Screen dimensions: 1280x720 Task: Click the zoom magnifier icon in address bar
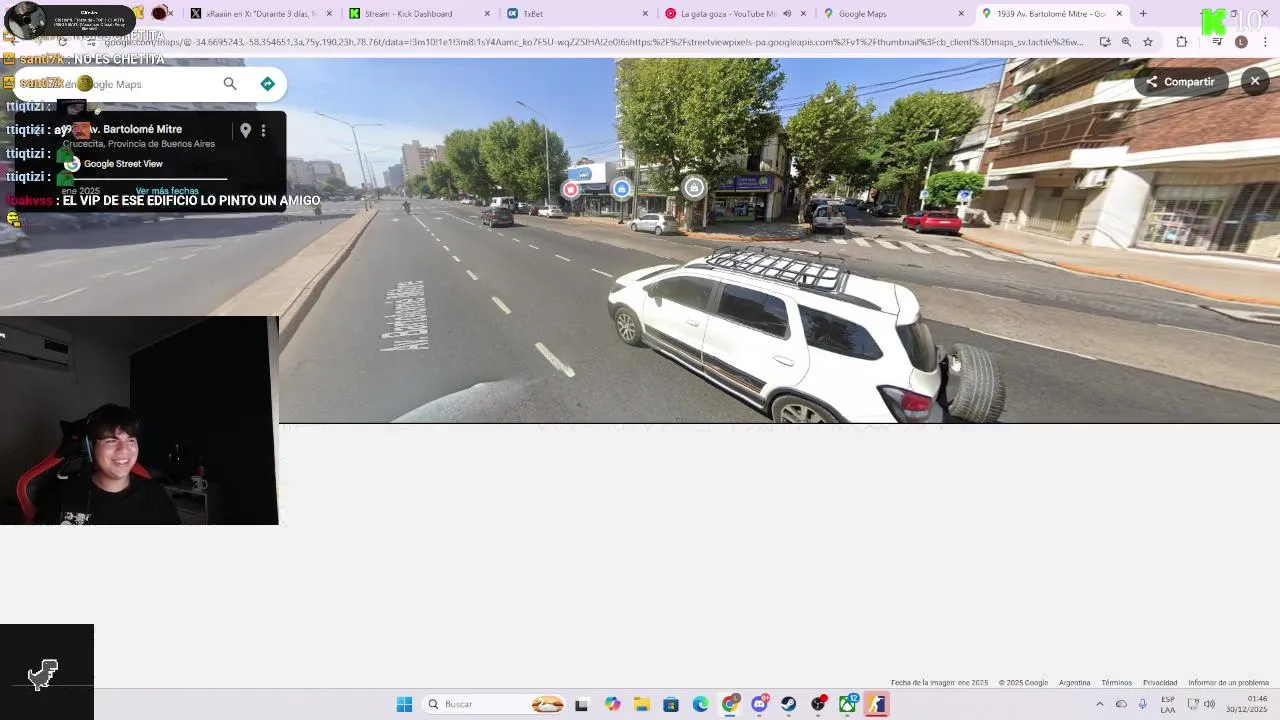coord(1126,42)
